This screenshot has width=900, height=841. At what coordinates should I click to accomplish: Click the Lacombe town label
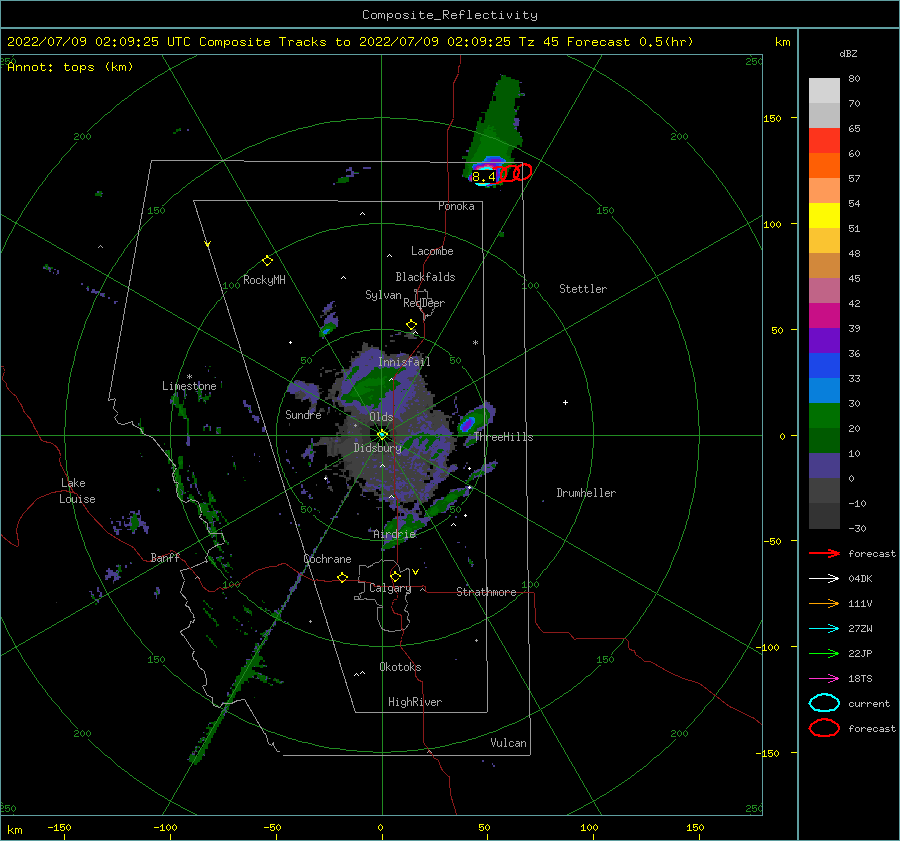click(x=432, y=251)
